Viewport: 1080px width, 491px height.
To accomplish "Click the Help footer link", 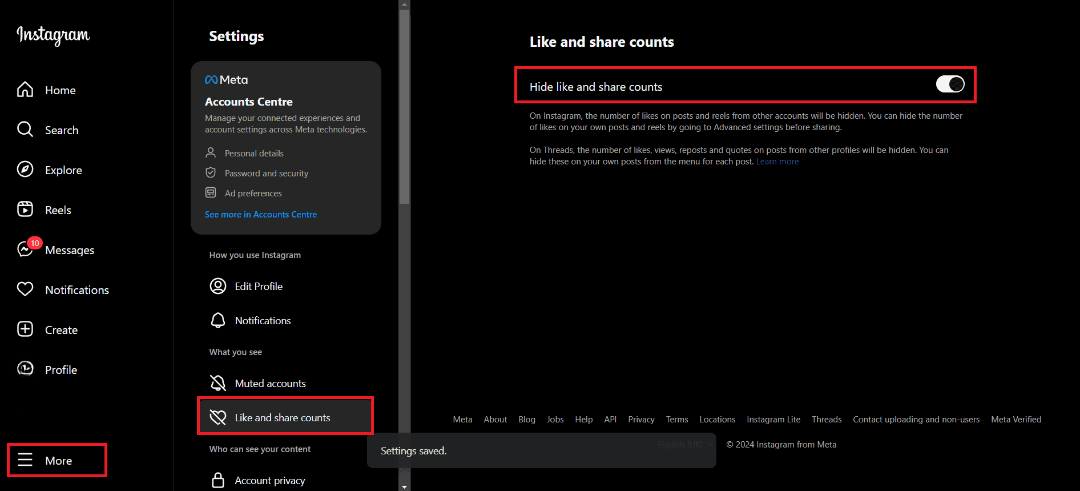I will coord(583,419).
